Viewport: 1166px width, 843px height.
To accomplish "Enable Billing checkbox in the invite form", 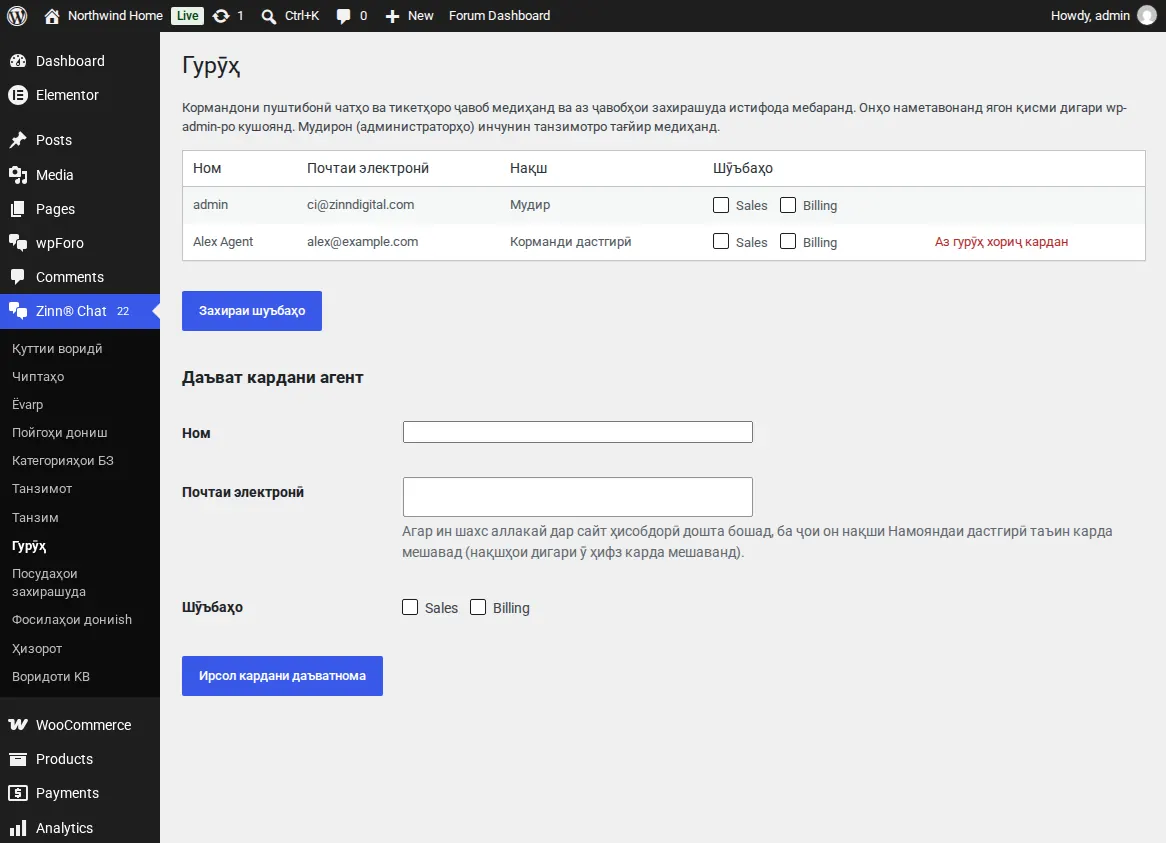I will (x=478, y=607).
